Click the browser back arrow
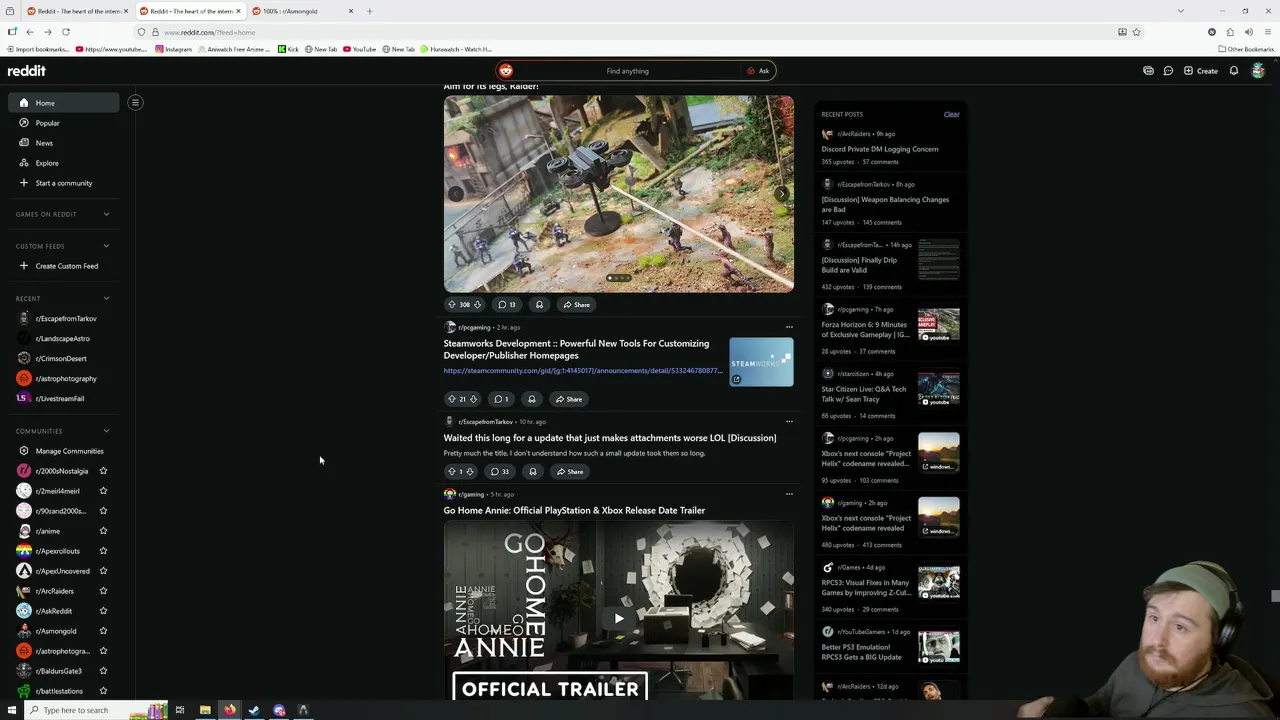Image resolution: width=1280 pixels, height=720 pixels. (30, 32)
